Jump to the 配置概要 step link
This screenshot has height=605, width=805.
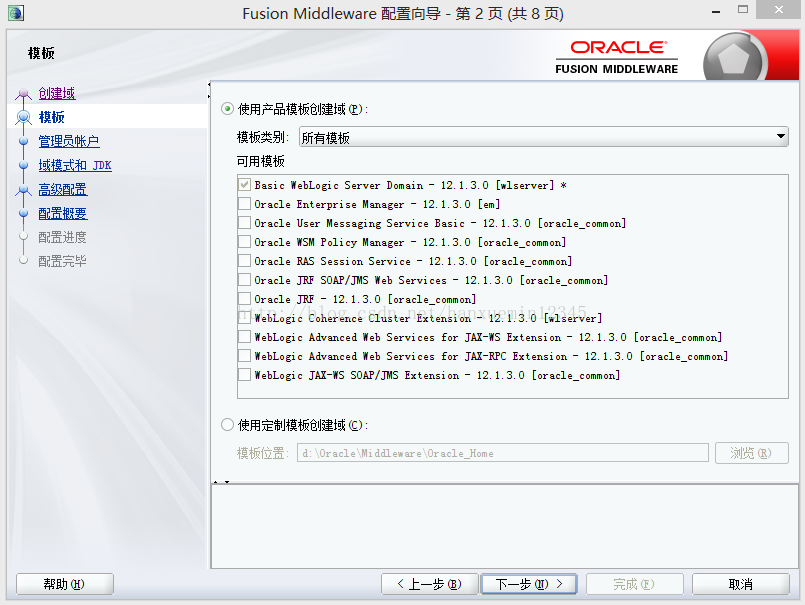coord(63,213)
